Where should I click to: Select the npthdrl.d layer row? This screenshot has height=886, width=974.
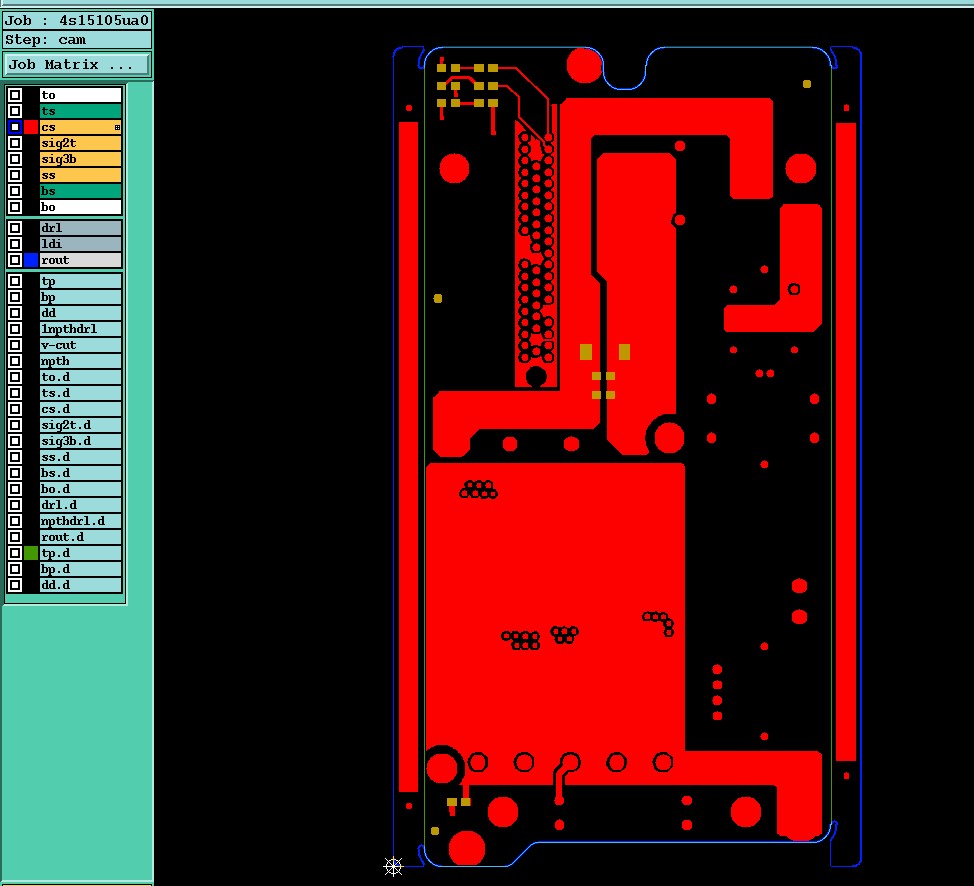pyautogui.click(x=81, y=521)
